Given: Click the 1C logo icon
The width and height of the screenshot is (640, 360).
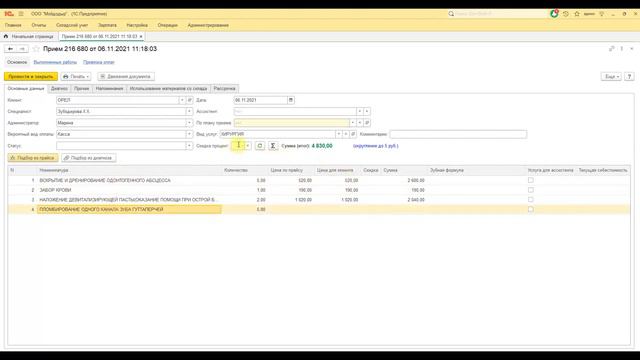Looking at the screenshot, I should (x=9, y=14).
